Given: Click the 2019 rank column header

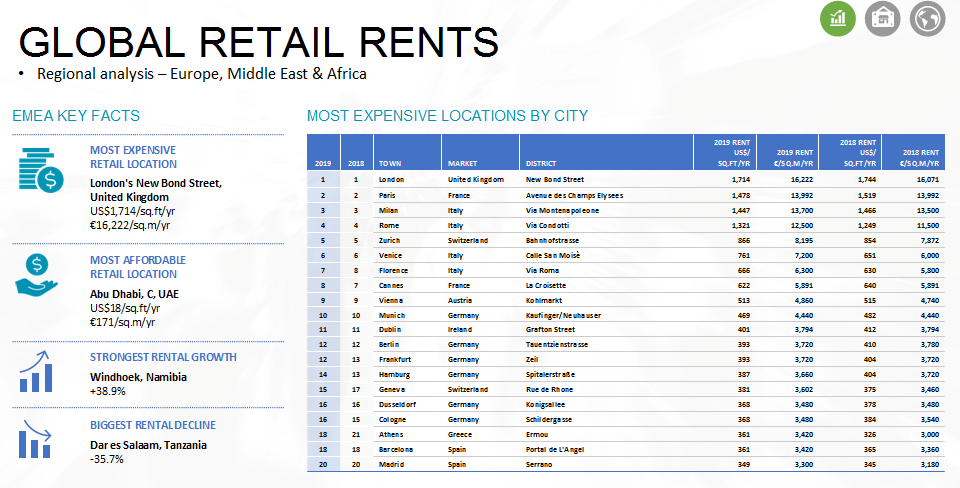Looking at the screenshot, I should (323, 163).
